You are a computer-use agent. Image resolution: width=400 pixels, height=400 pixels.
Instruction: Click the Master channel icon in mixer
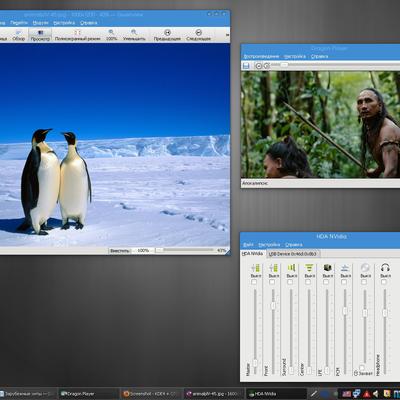point(256,268)
